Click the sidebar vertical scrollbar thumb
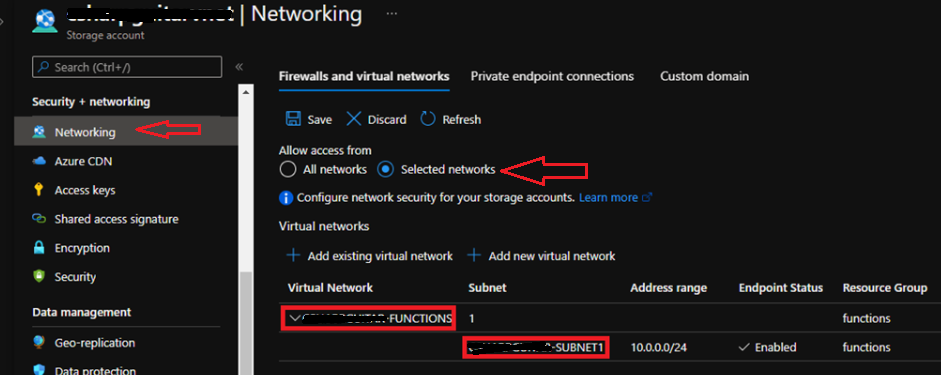Viewport: 941px width, 375px height. click(245, 323)
